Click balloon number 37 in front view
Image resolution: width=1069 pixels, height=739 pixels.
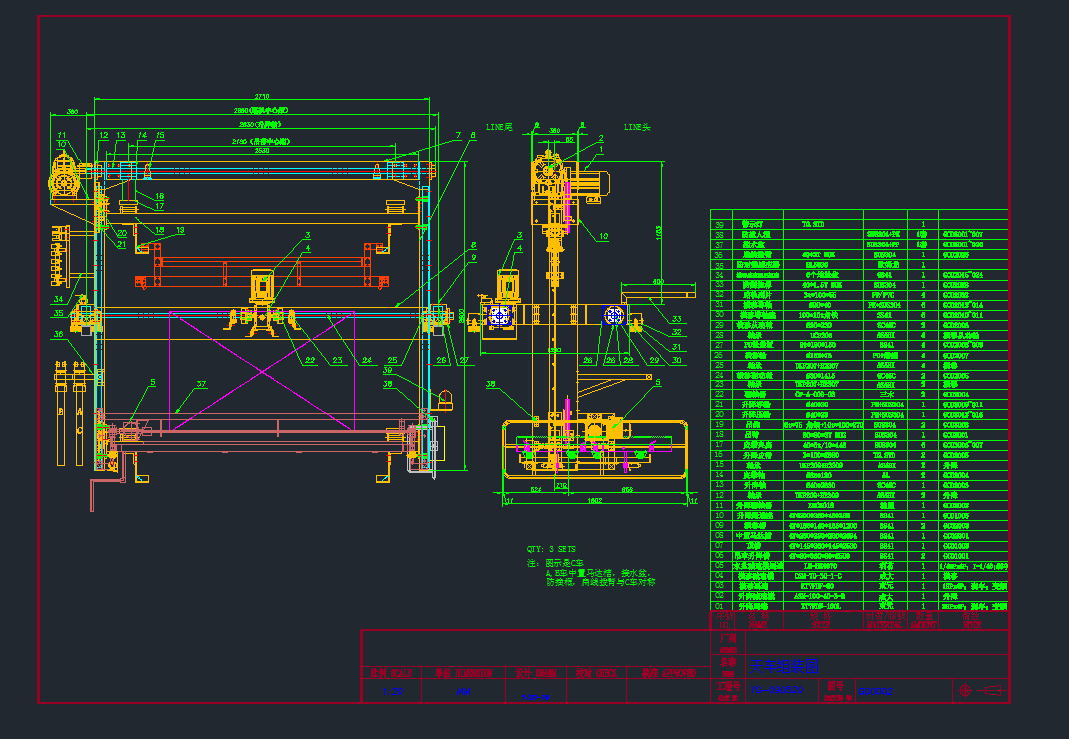[x=201, y=384]
